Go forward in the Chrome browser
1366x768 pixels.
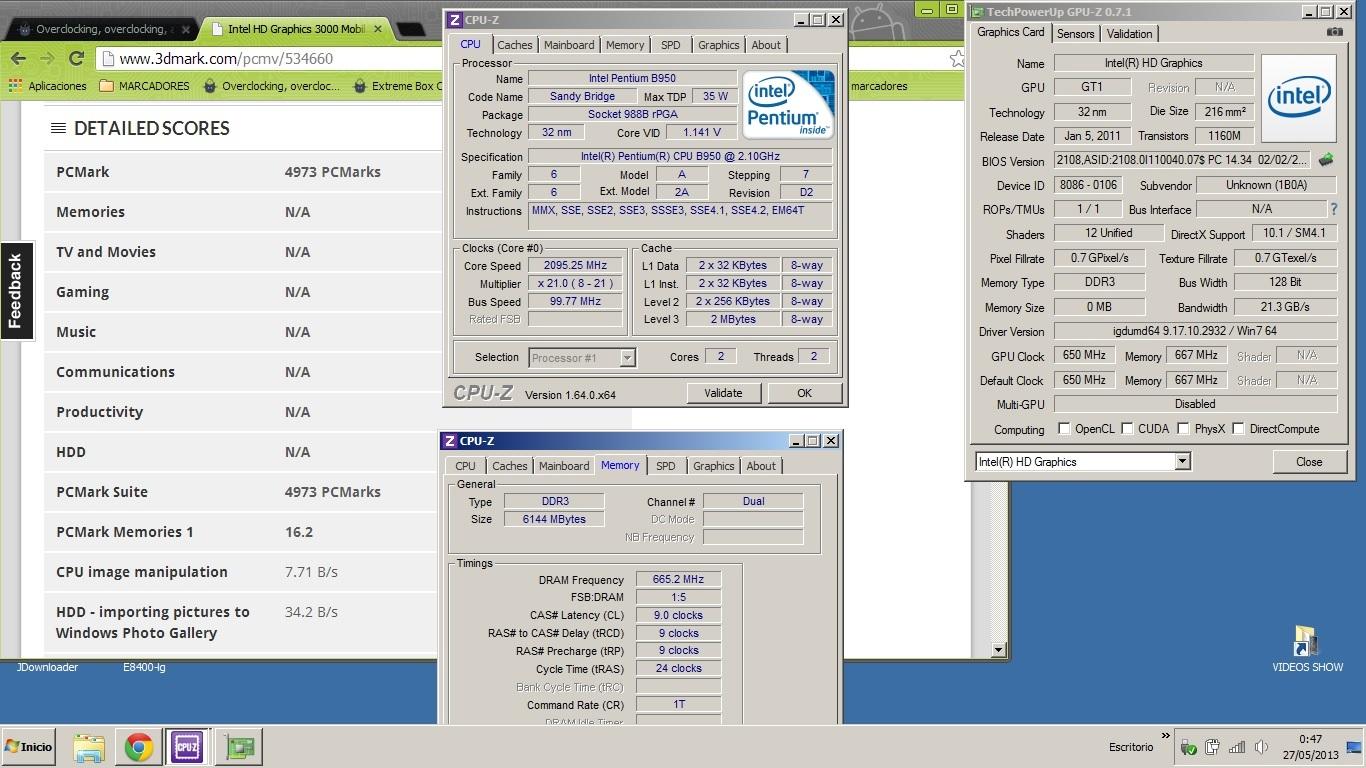[47, 58]
